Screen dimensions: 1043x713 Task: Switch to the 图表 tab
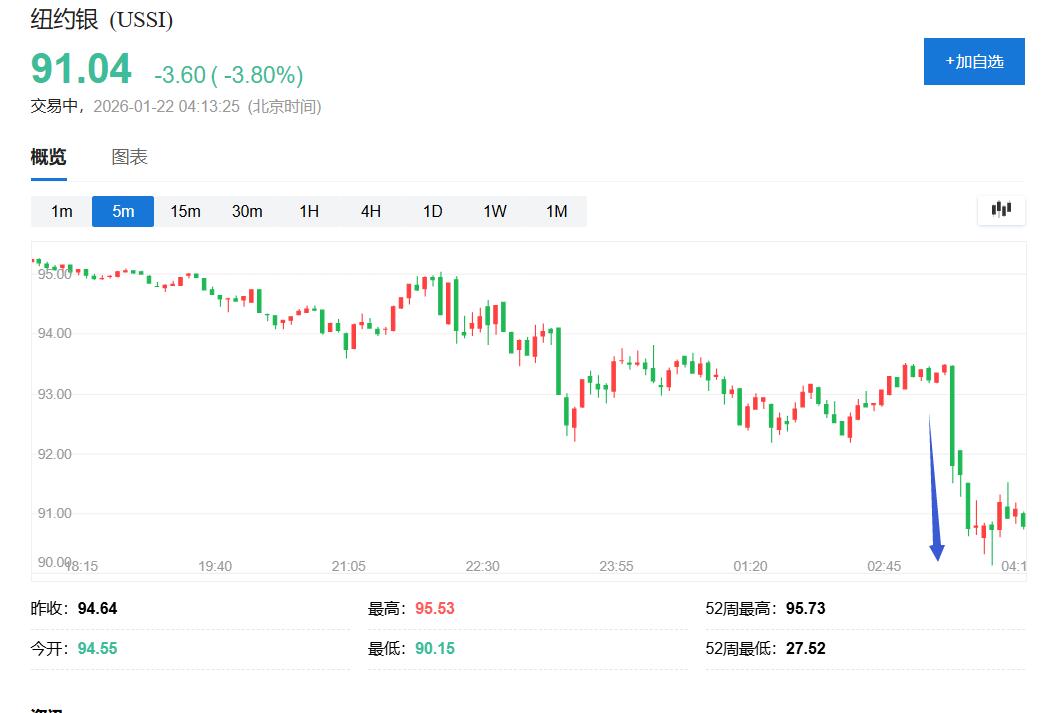(129, 157)
